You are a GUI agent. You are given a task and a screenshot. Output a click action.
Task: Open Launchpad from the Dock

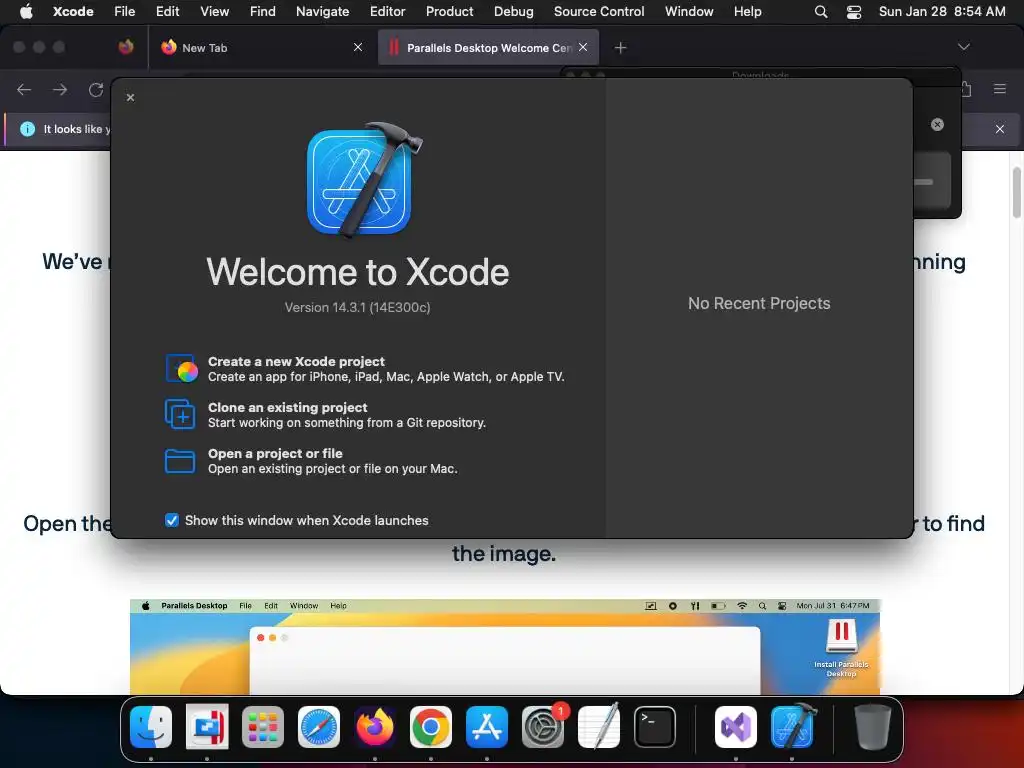point(263,726)
